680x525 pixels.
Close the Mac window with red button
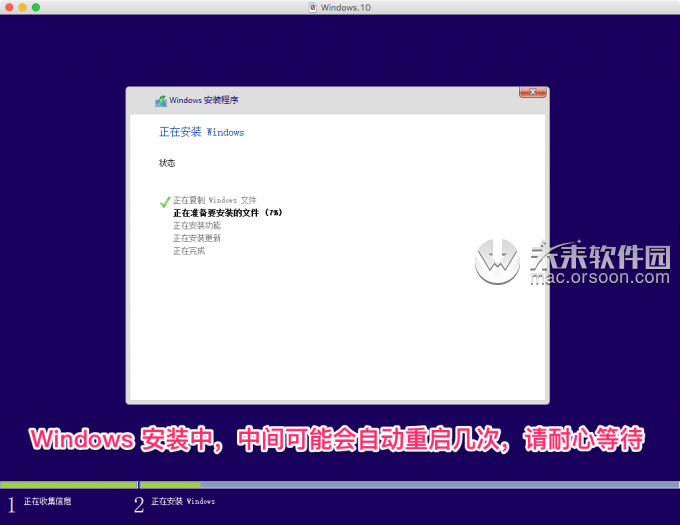pos(9,7)
